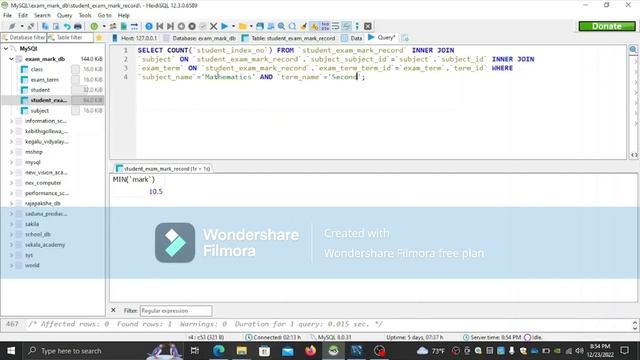Viewport: 640px width, 360px height.
Task: Click the favorites star icon by Table filter
Action: click(x=99, y=38)
